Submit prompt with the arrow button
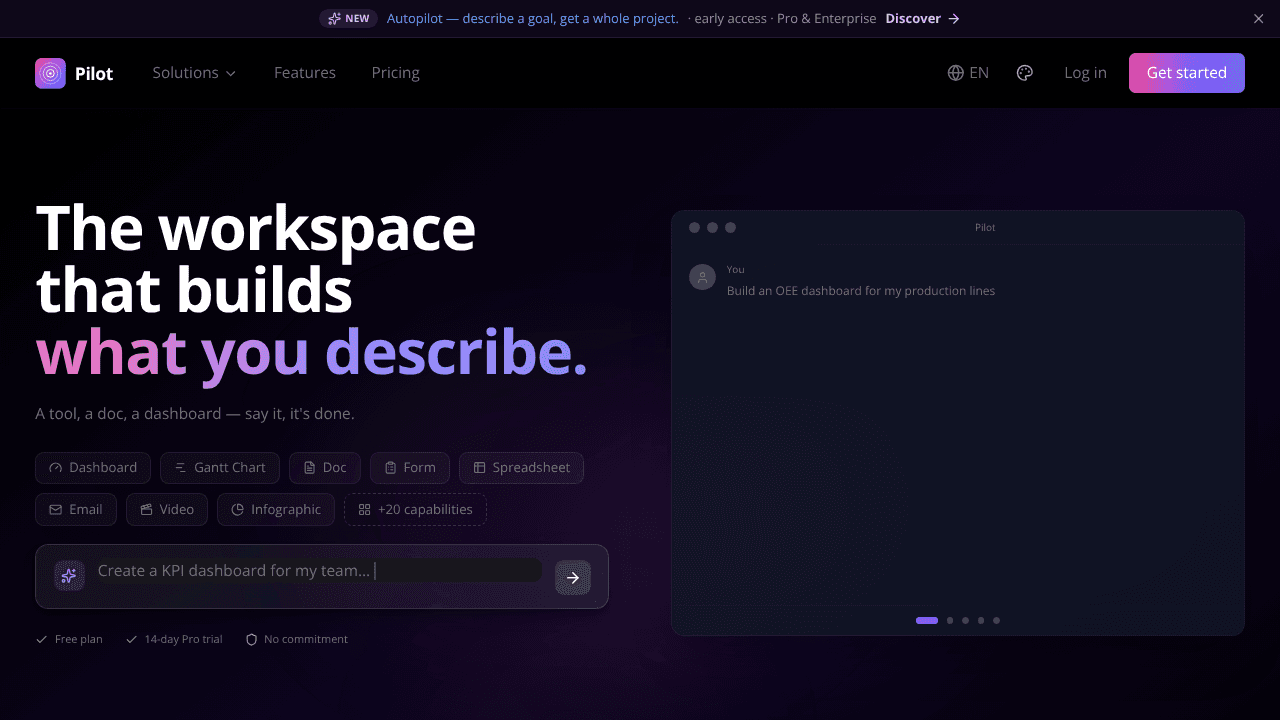 pos(573,577)
